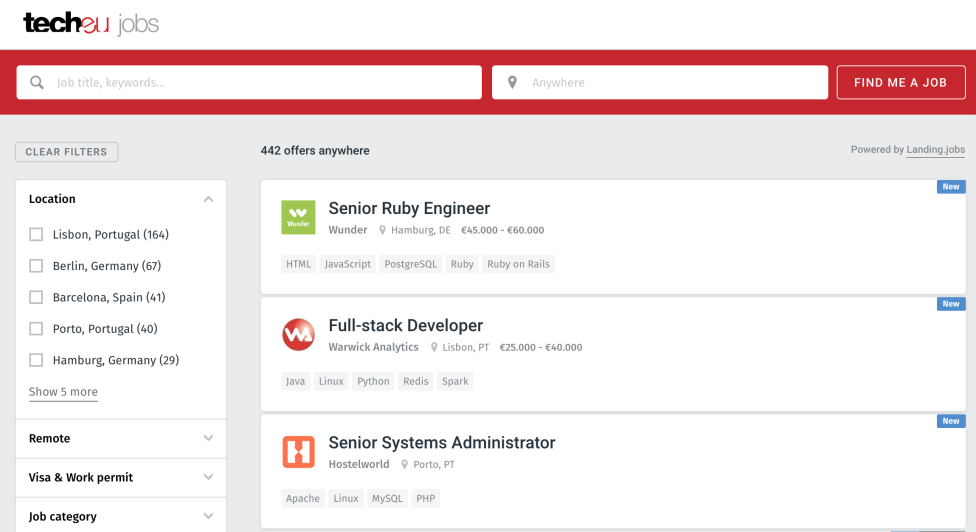Viewport: 976px width, 532px height.
Task: Check the Lisbon, Portugal filter
Action: click(36, 235)
